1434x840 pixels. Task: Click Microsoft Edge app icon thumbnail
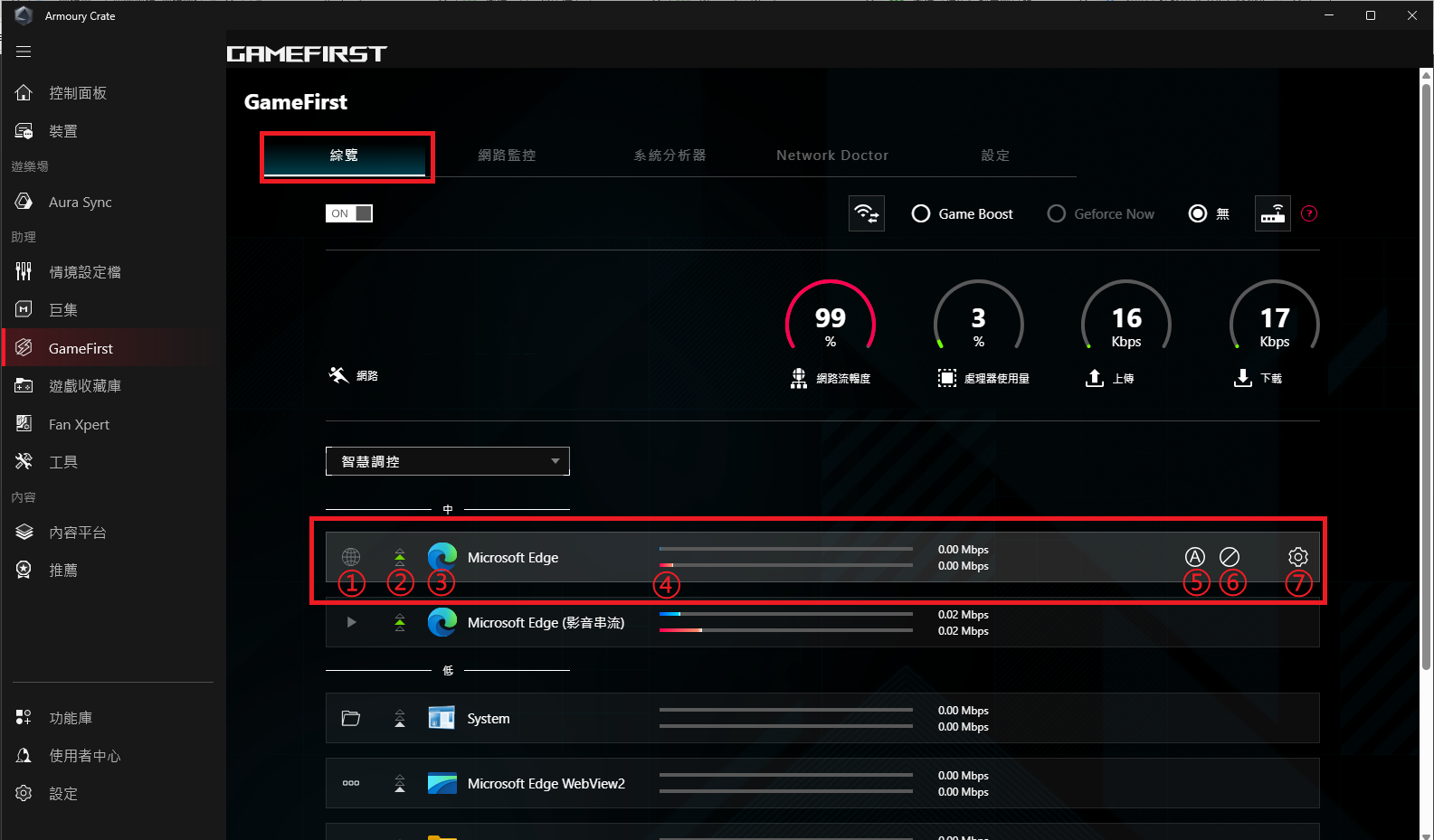[x=442, y=557]
